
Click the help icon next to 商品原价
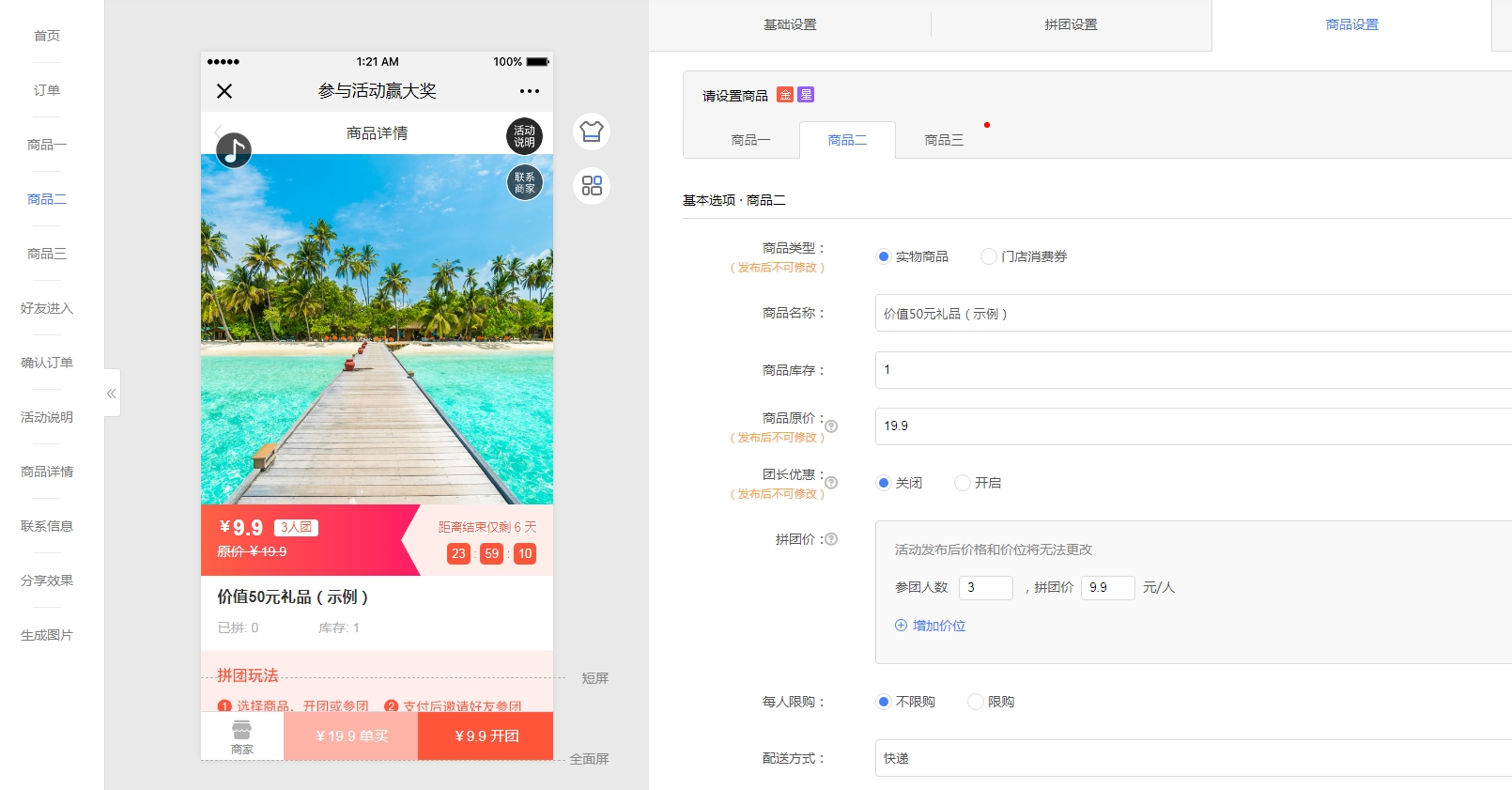[831, 426]
